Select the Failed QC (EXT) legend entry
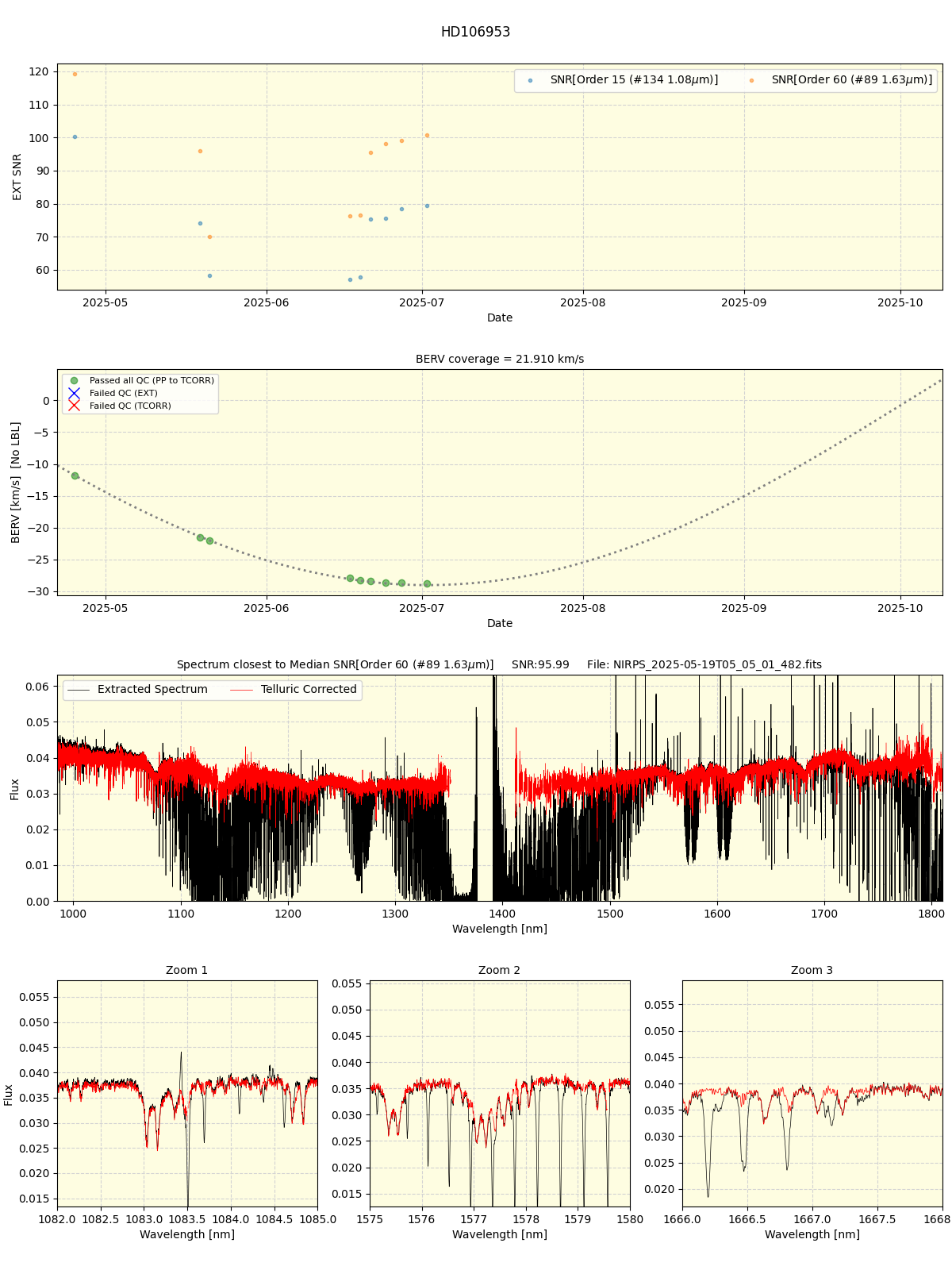 (x=112, y=394)
